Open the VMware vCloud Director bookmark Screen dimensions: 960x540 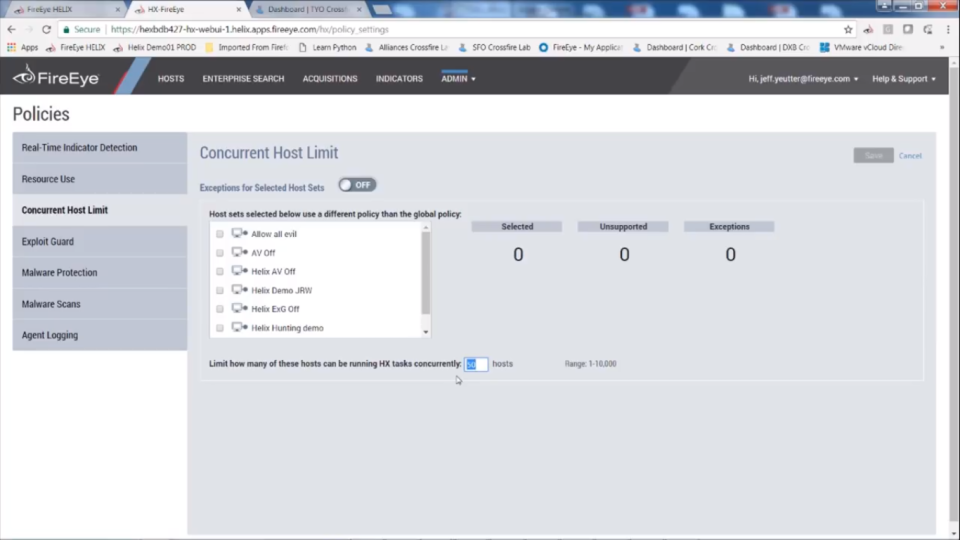click(x=861, y=47)
